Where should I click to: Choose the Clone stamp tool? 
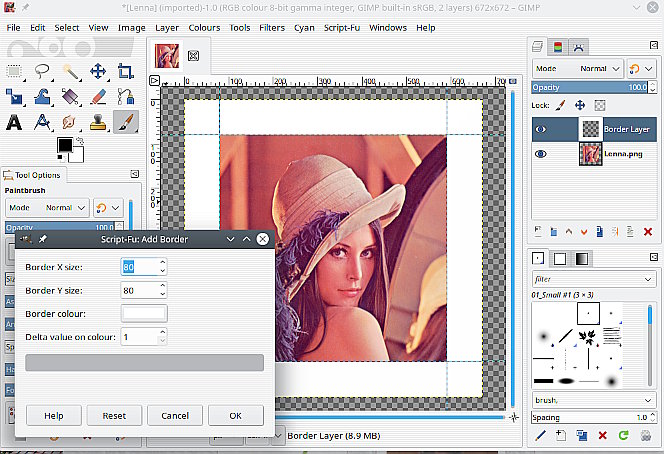(98, 122)
